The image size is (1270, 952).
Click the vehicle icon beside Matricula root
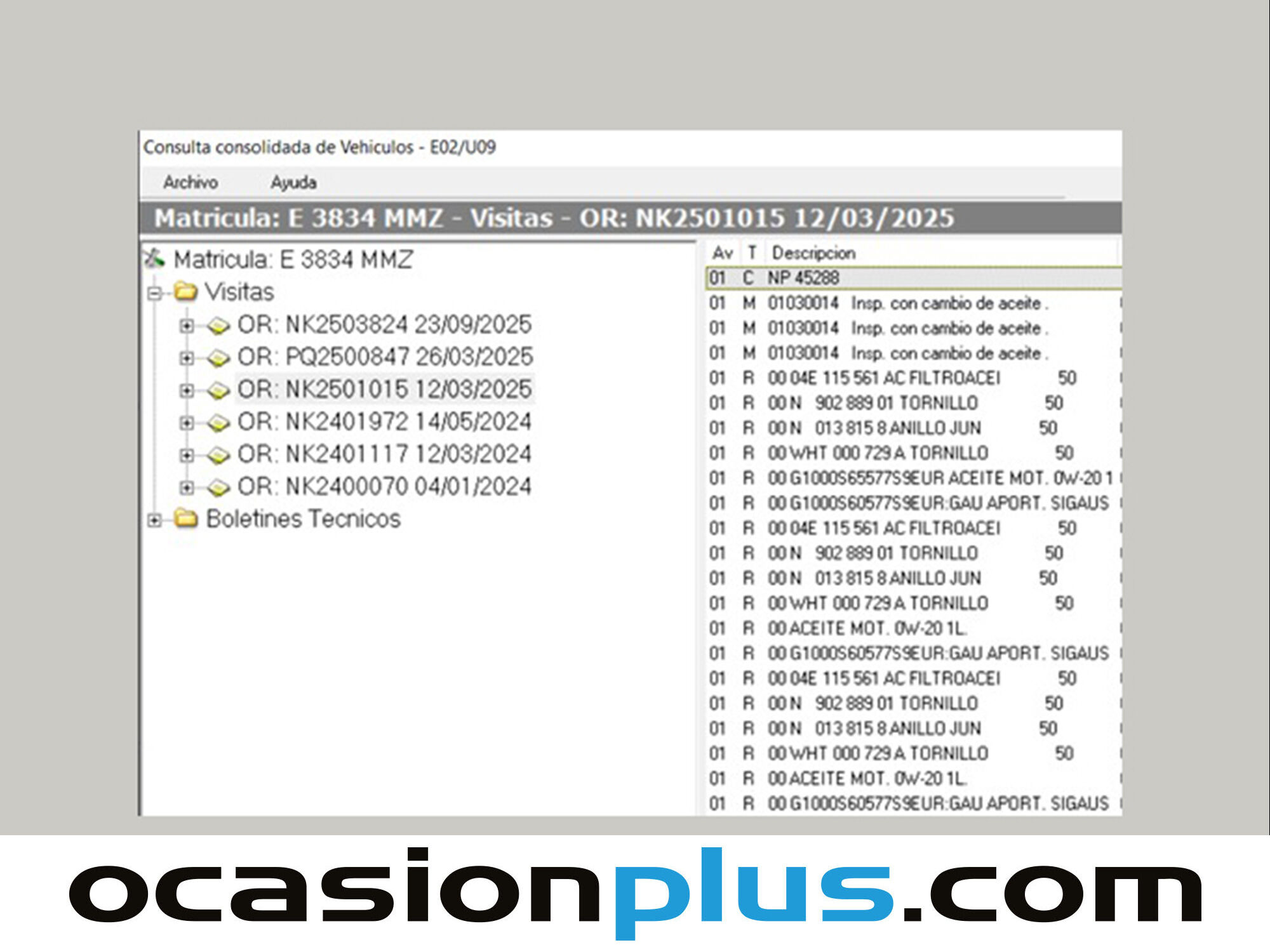[x=154, y=259]
